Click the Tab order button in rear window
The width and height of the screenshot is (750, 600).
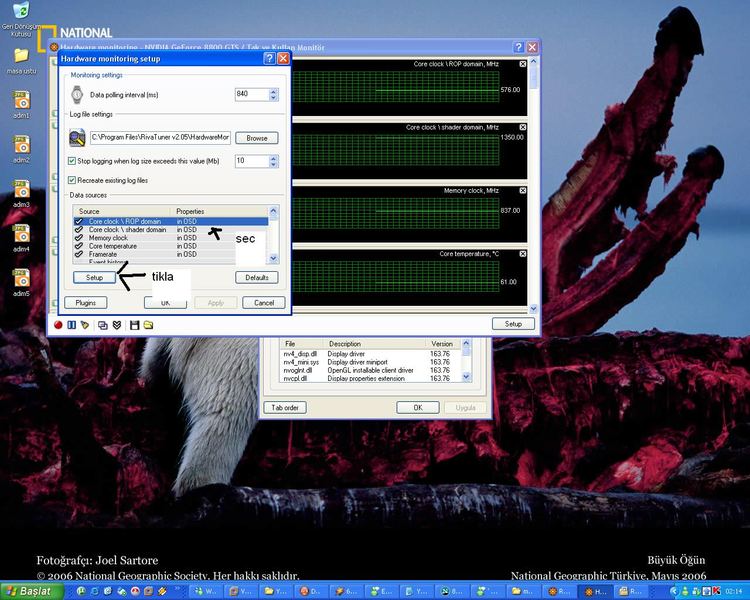pyautogui.click(x=285, y=408)
